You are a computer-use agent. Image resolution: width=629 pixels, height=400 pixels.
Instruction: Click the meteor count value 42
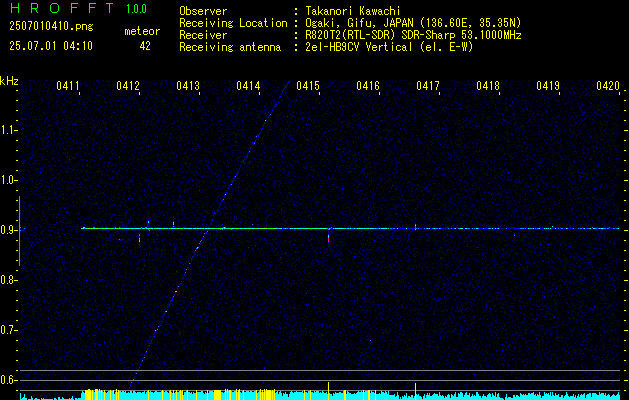click(145, 46)
